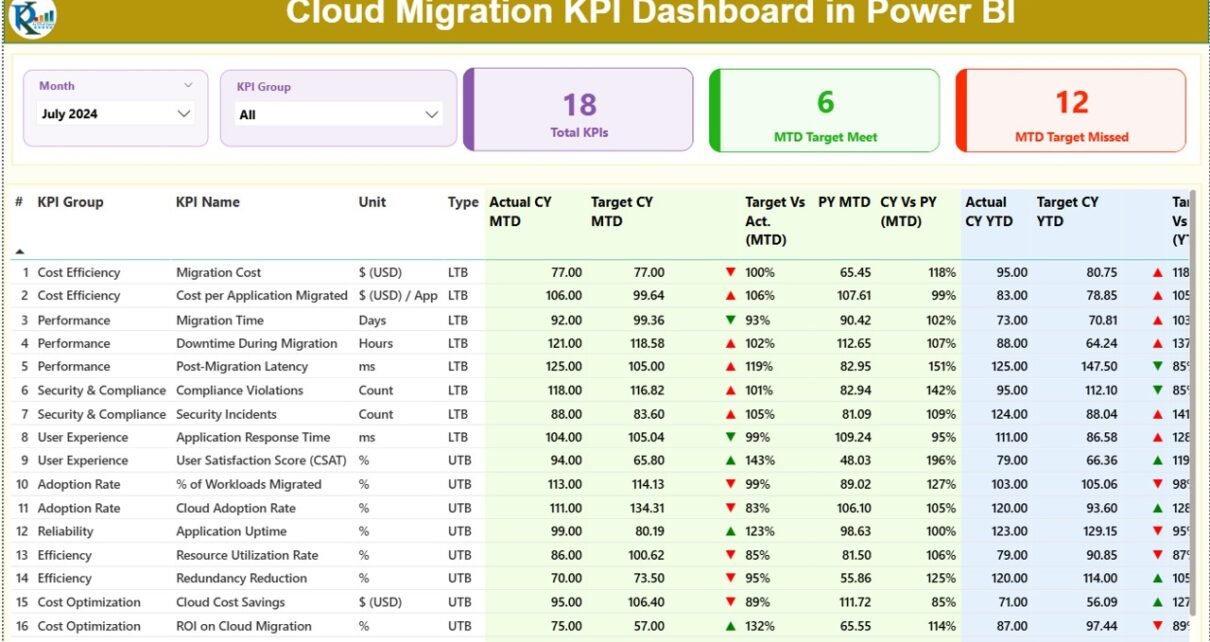Click YTD green down arrow for Compliance Violations

click(x=1158, y=391)
